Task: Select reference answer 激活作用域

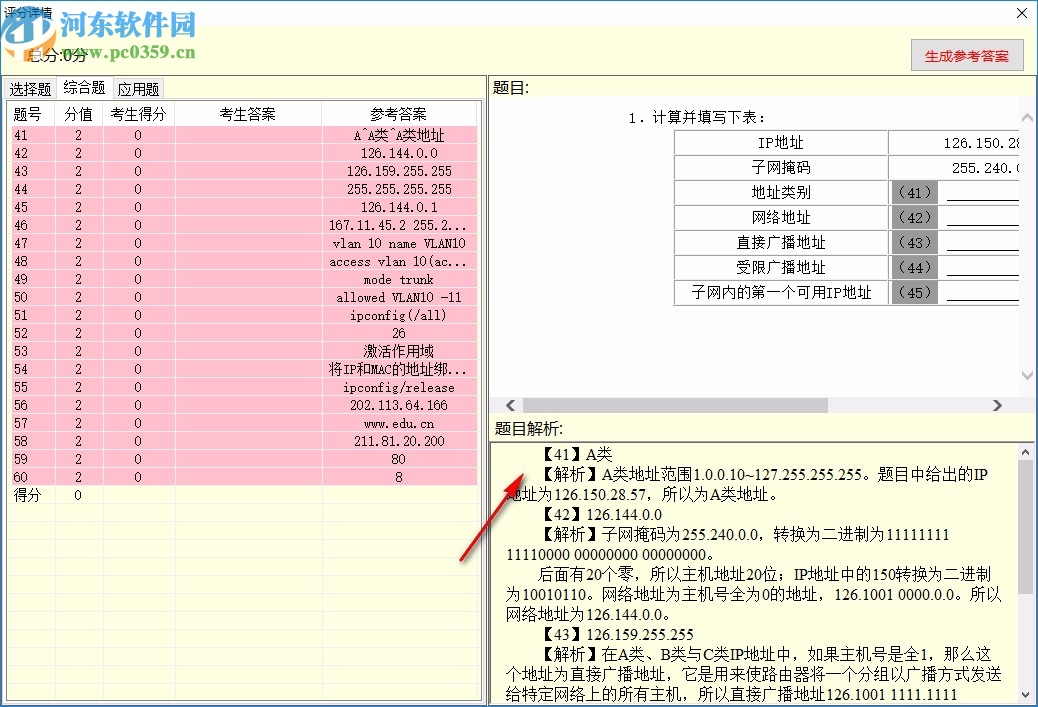Action: click(399, 351)
